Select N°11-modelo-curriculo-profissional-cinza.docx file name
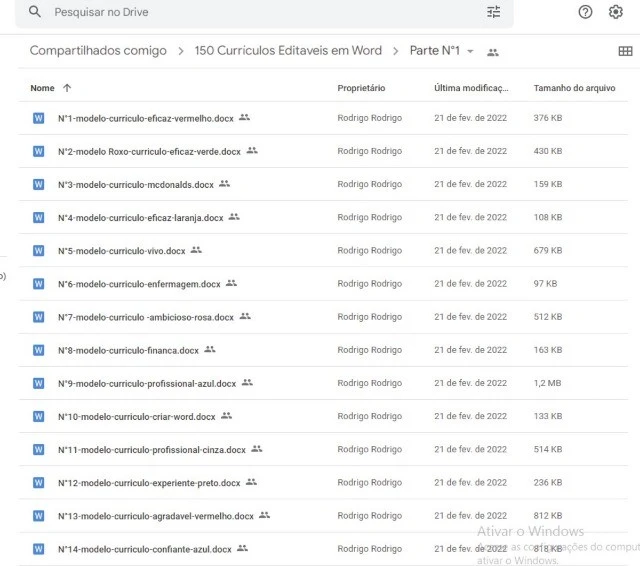This screenshot has width=640, height=566. click(152, 450)
